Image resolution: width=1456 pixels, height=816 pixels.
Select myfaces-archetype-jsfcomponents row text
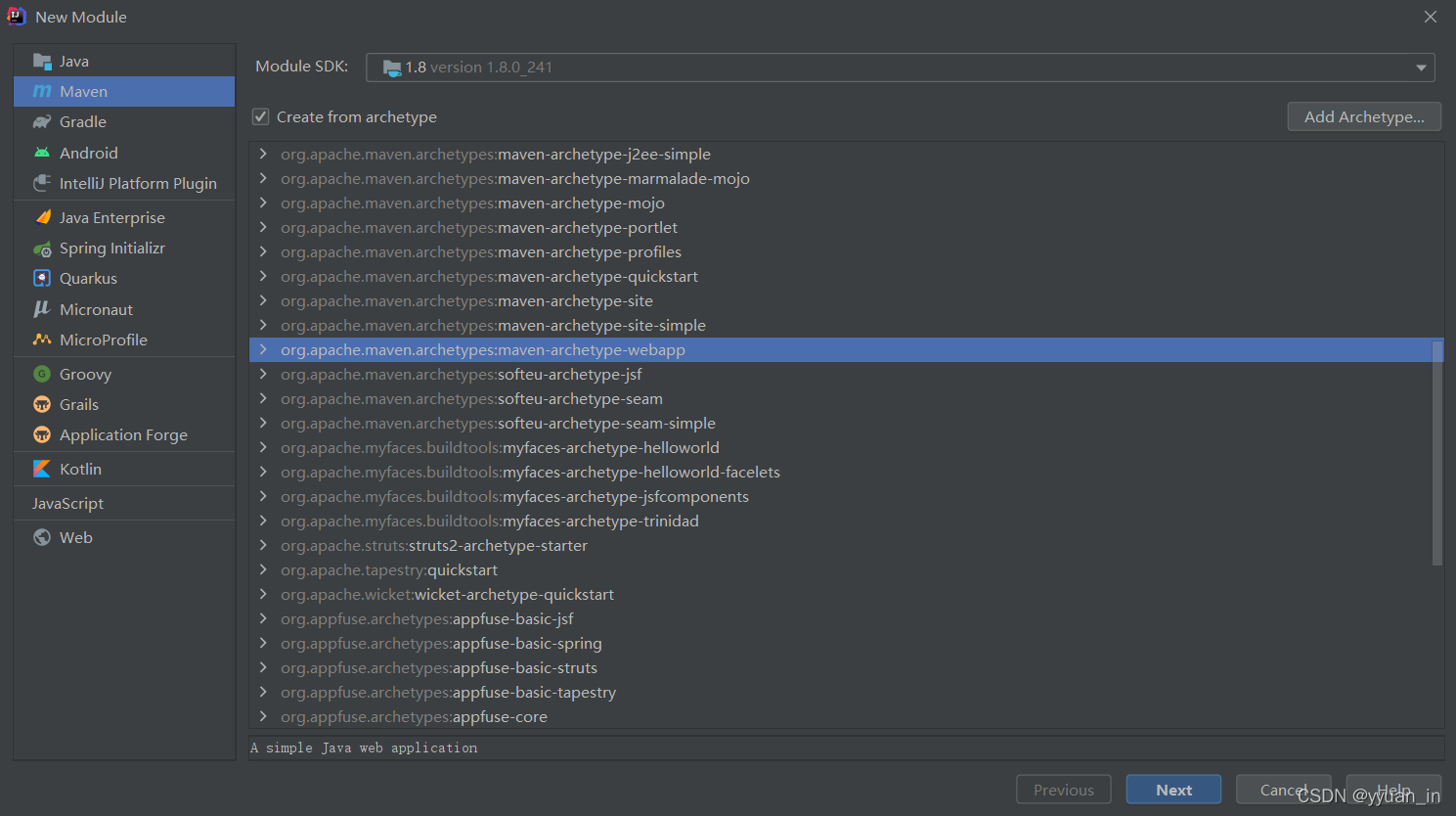click(x=514, y=497)
